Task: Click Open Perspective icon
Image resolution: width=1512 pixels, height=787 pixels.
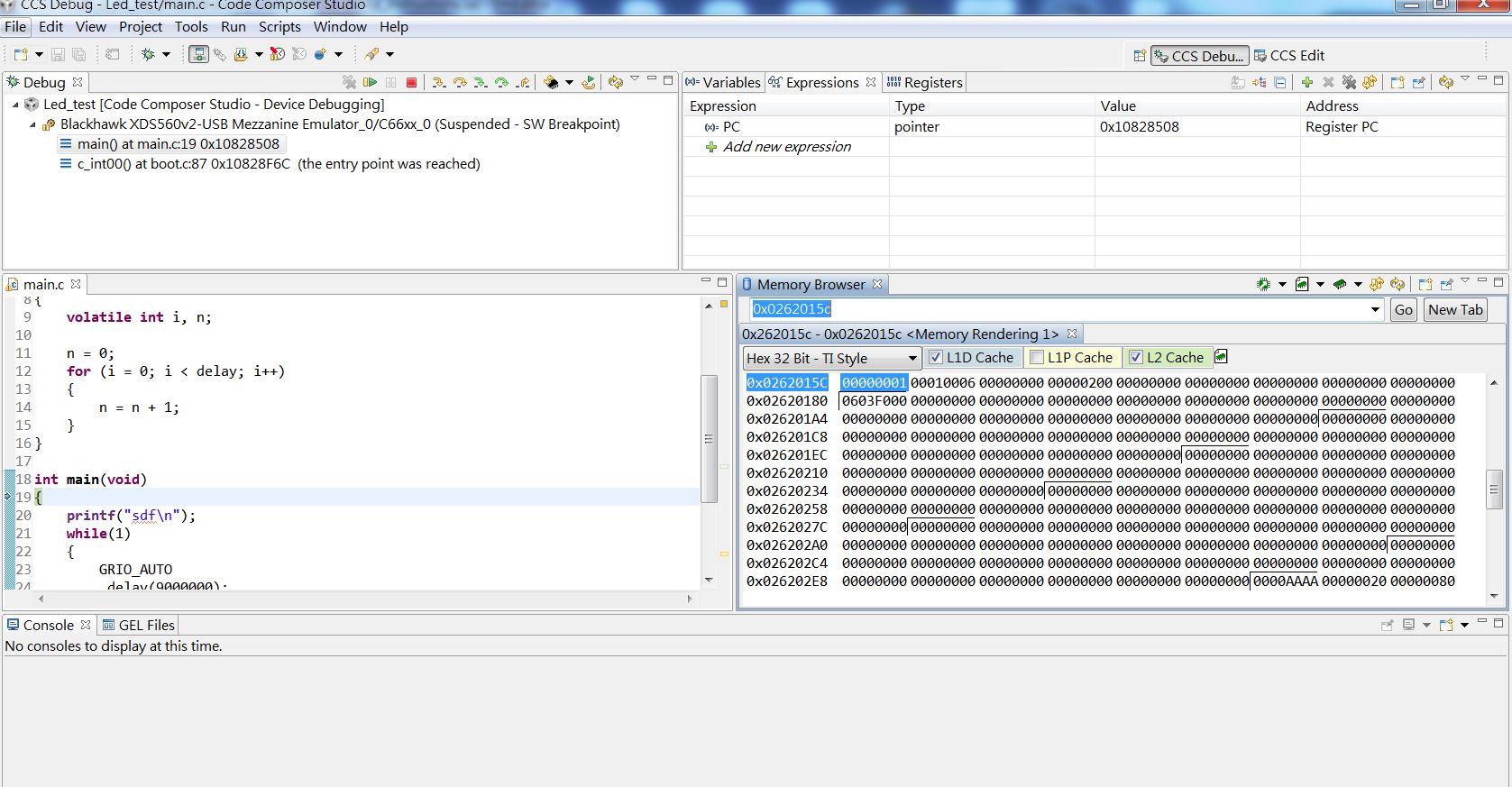Action: [x=1140, y=56]
